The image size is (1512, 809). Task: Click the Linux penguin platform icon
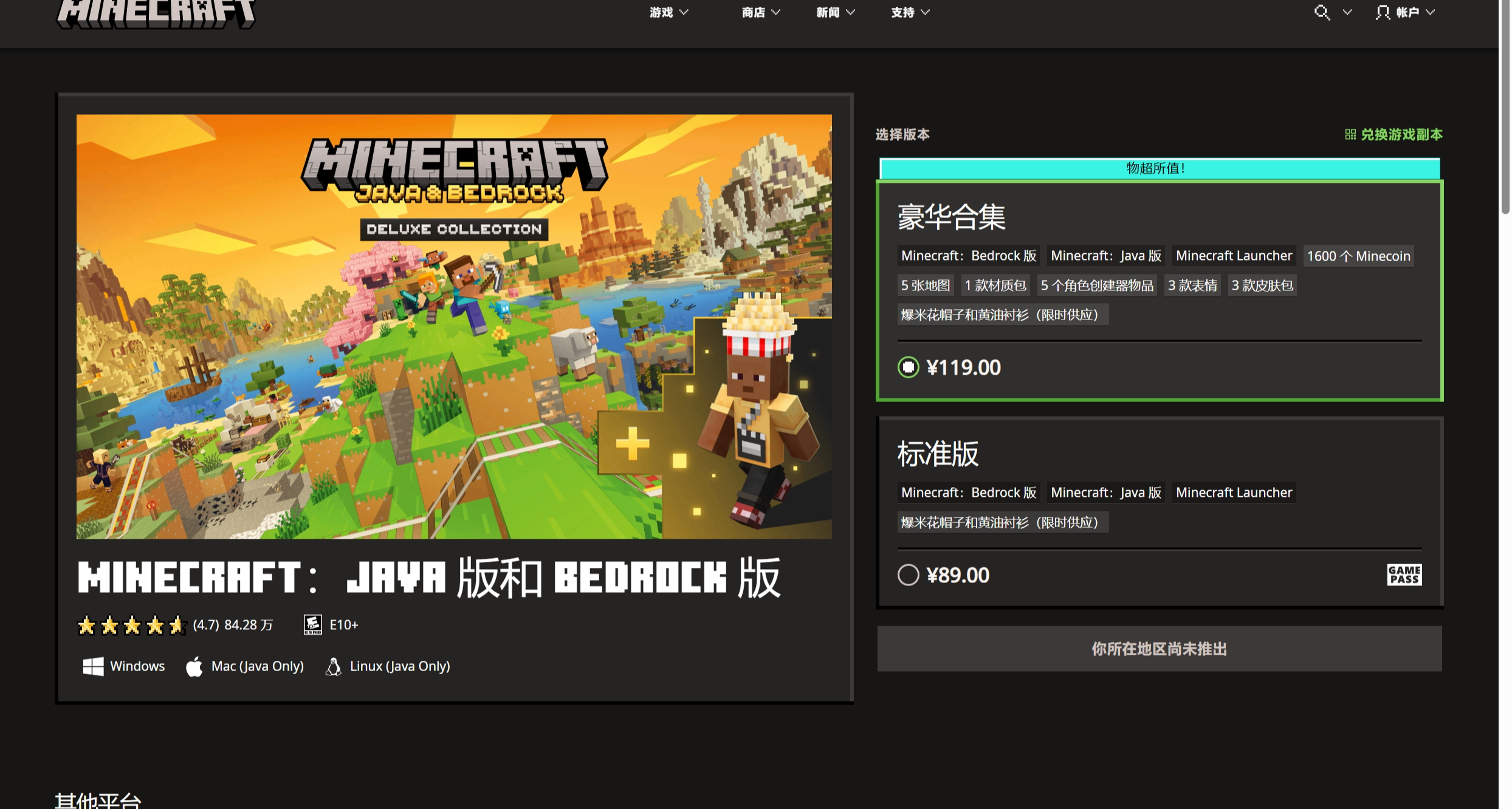(333, 666)
